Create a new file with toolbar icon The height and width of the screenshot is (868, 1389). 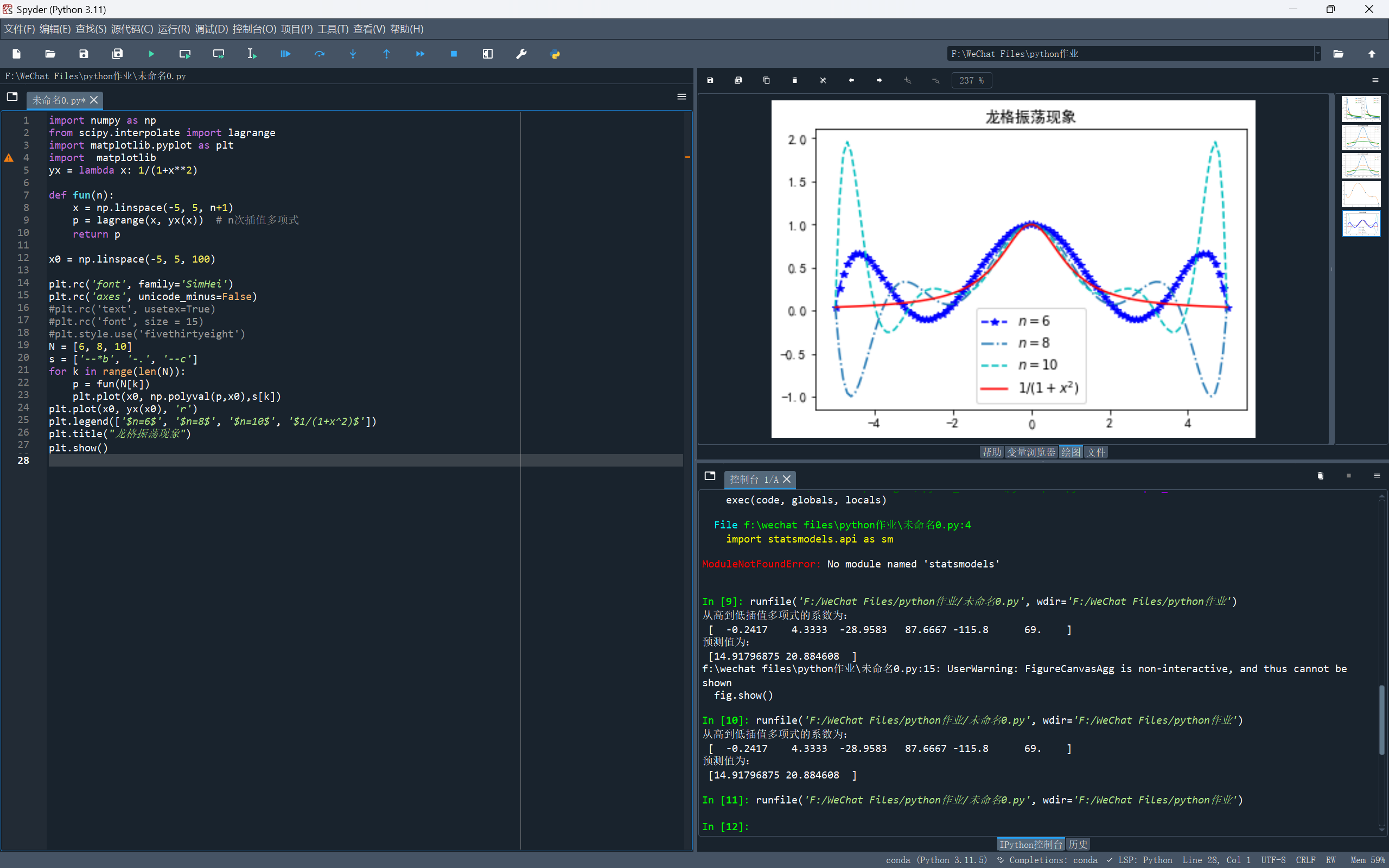click(17, 53)
